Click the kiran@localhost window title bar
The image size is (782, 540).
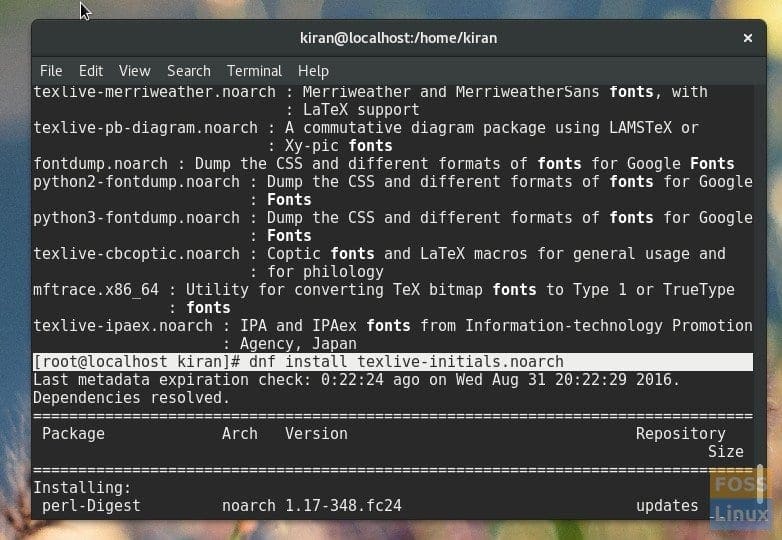pos(398,38)
